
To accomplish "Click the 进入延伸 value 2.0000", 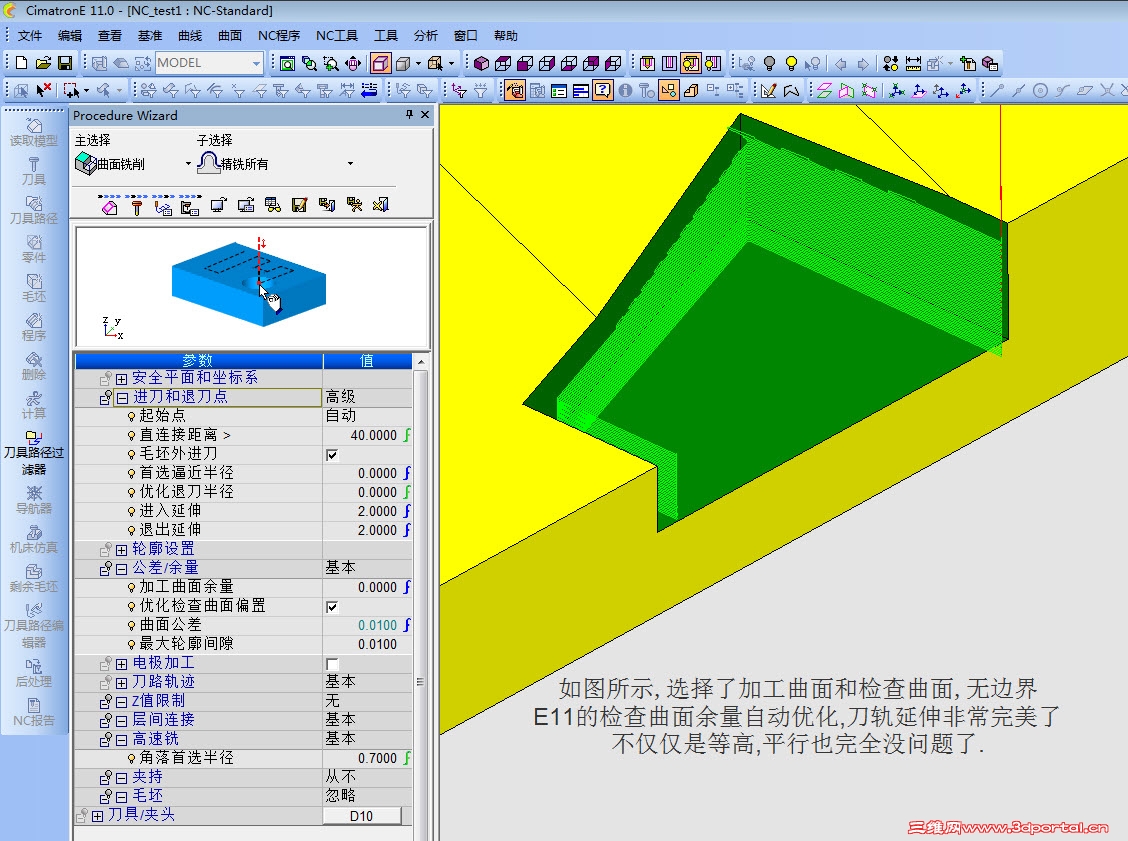I will click(x=368, y=512).
